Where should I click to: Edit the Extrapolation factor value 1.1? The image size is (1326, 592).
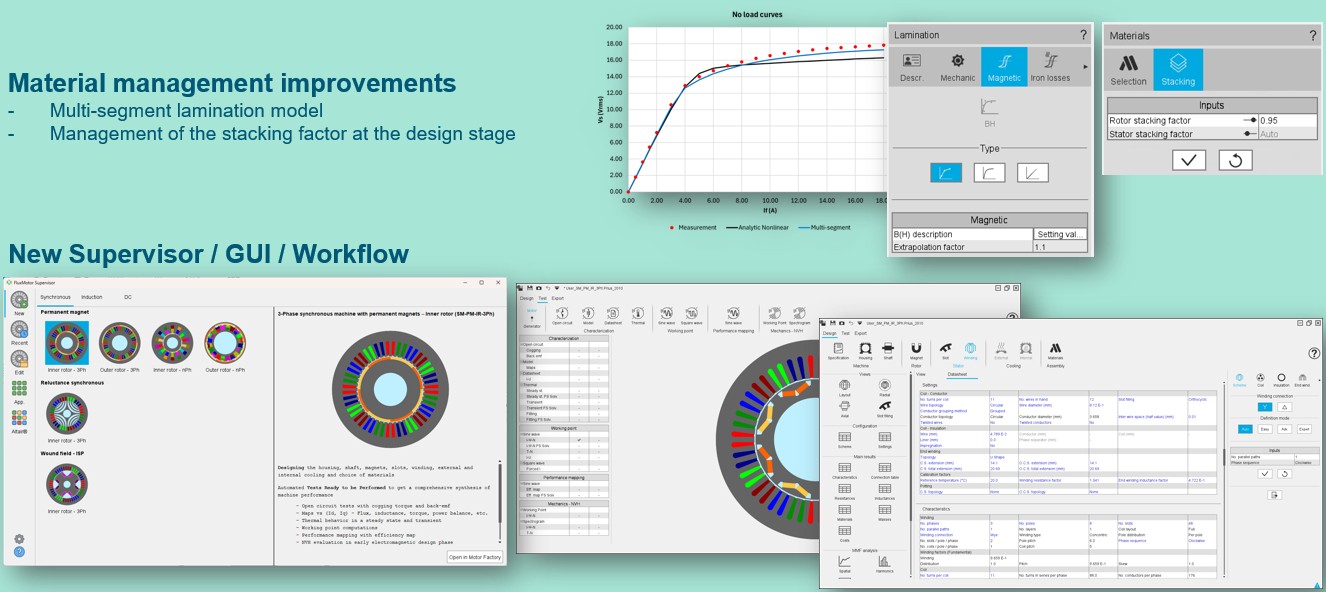pos(1059,247)
